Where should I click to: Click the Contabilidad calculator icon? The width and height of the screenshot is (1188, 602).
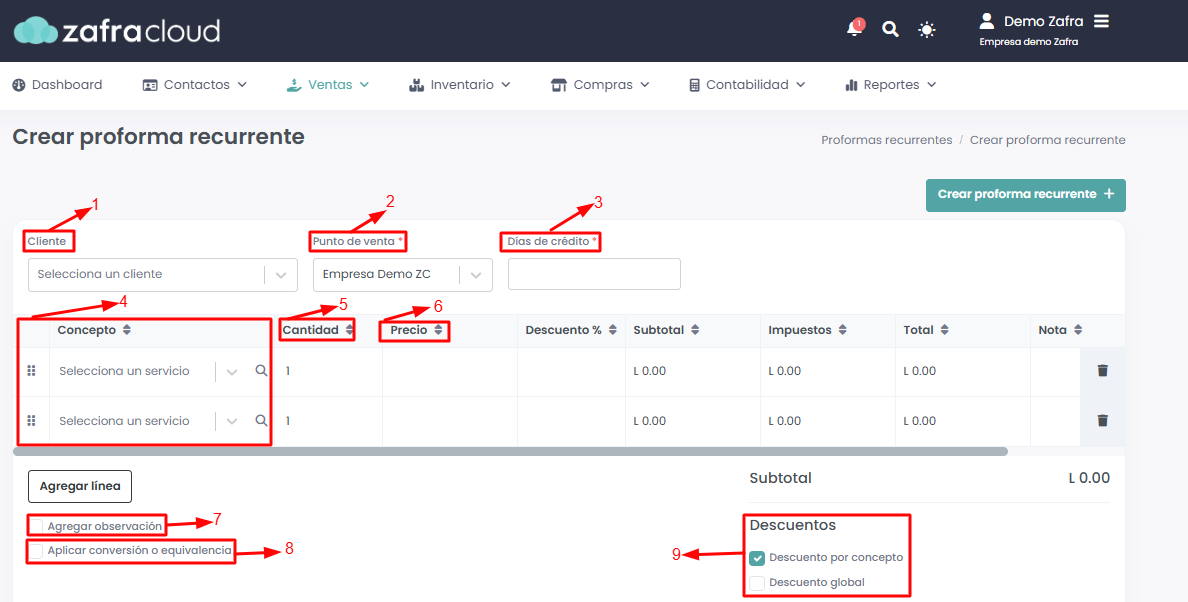[x=695, y=85]
